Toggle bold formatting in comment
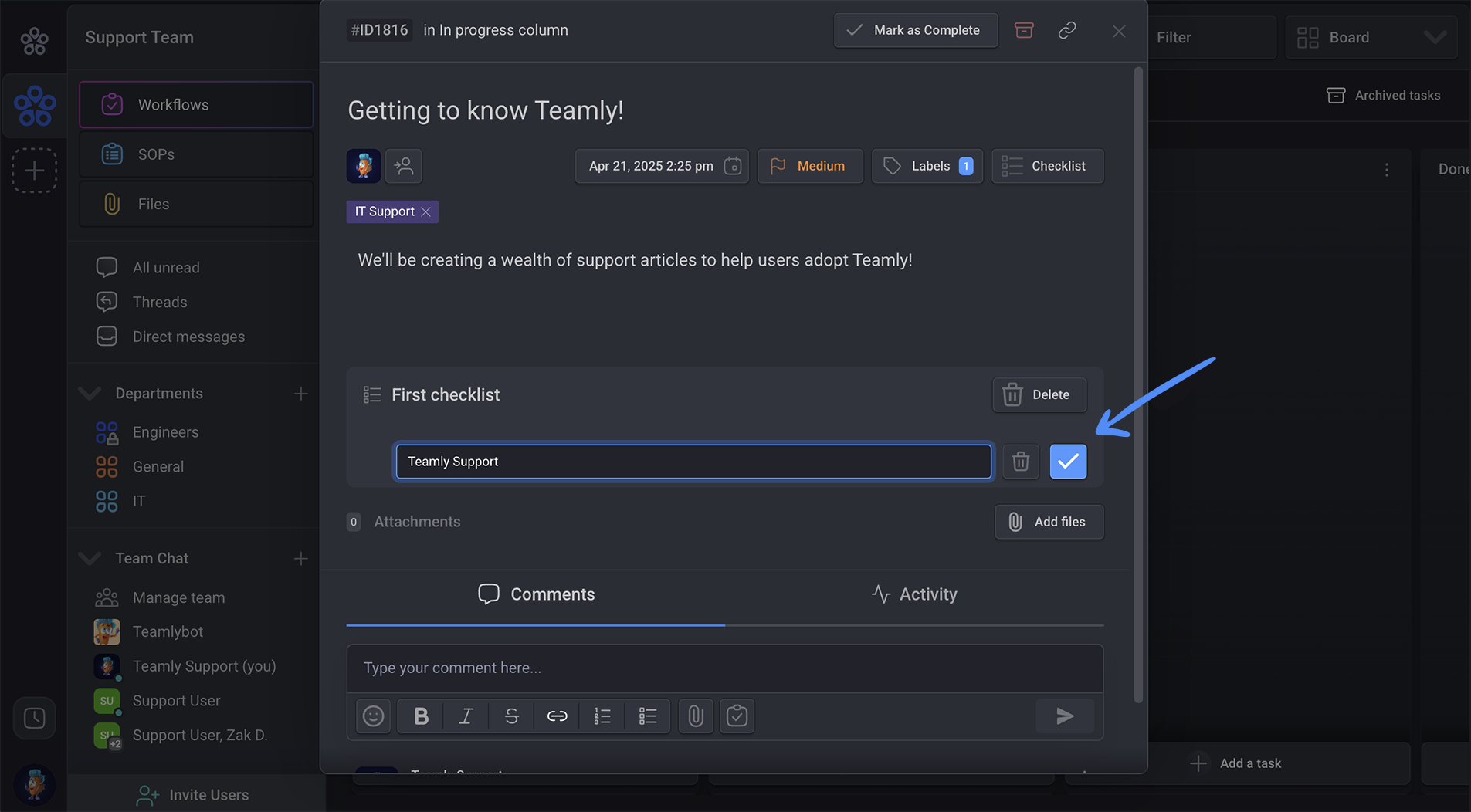 click(x=421, y=716)
